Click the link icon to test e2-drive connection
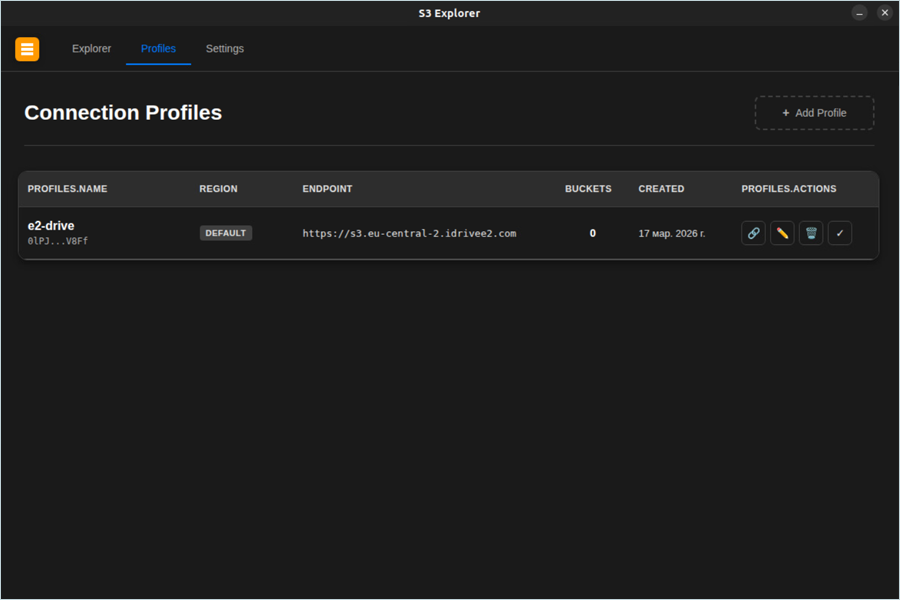This screenshot has height=600, width=900. [753, 233]
